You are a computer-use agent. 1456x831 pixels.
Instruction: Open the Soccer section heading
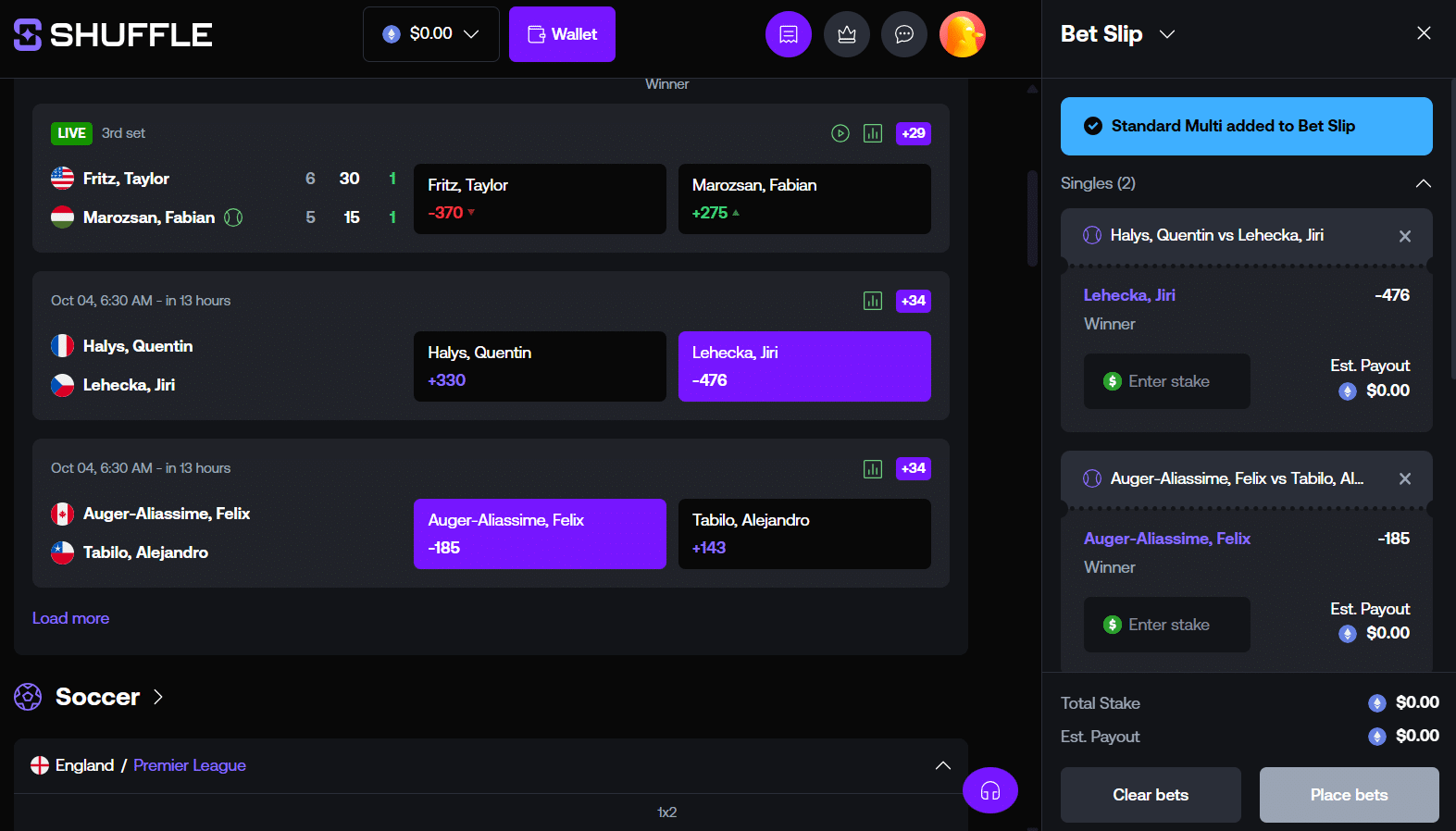pyautogui.click(x=97, y=697)
